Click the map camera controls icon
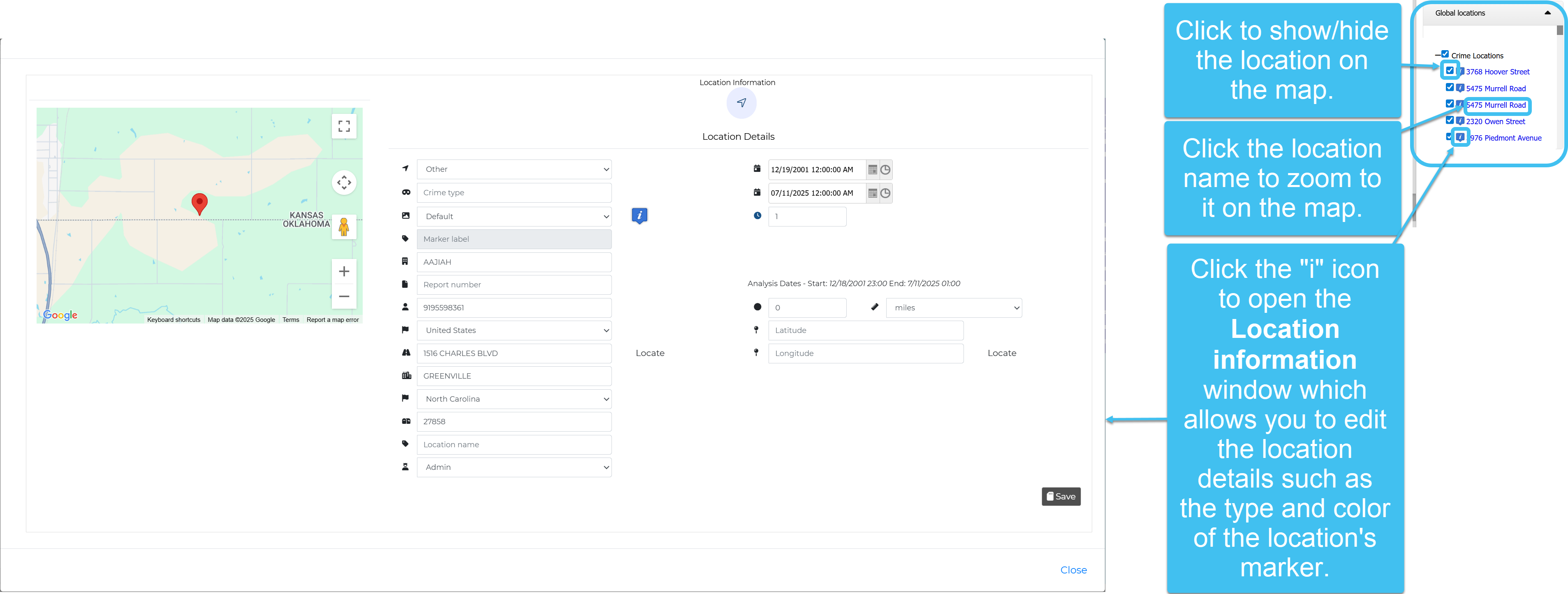This screenshot has height=594, width=1568. pyautogui.click(x=344, y=182)
